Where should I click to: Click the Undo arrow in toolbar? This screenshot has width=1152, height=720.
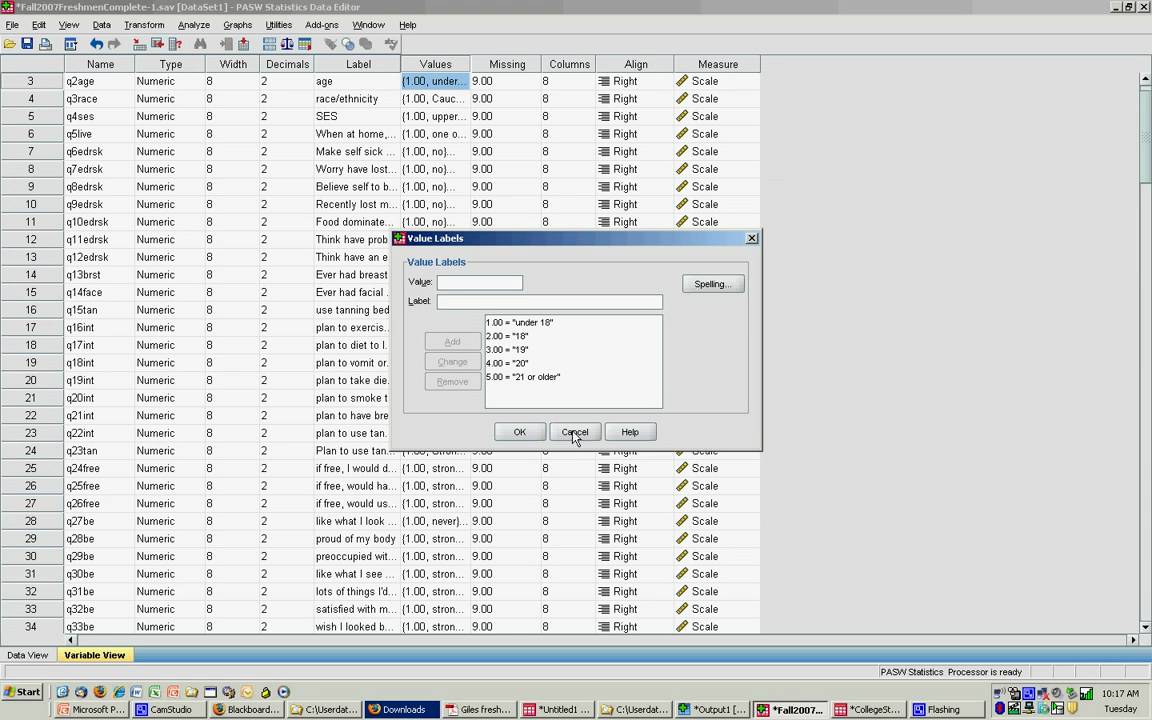click(96, 44)
